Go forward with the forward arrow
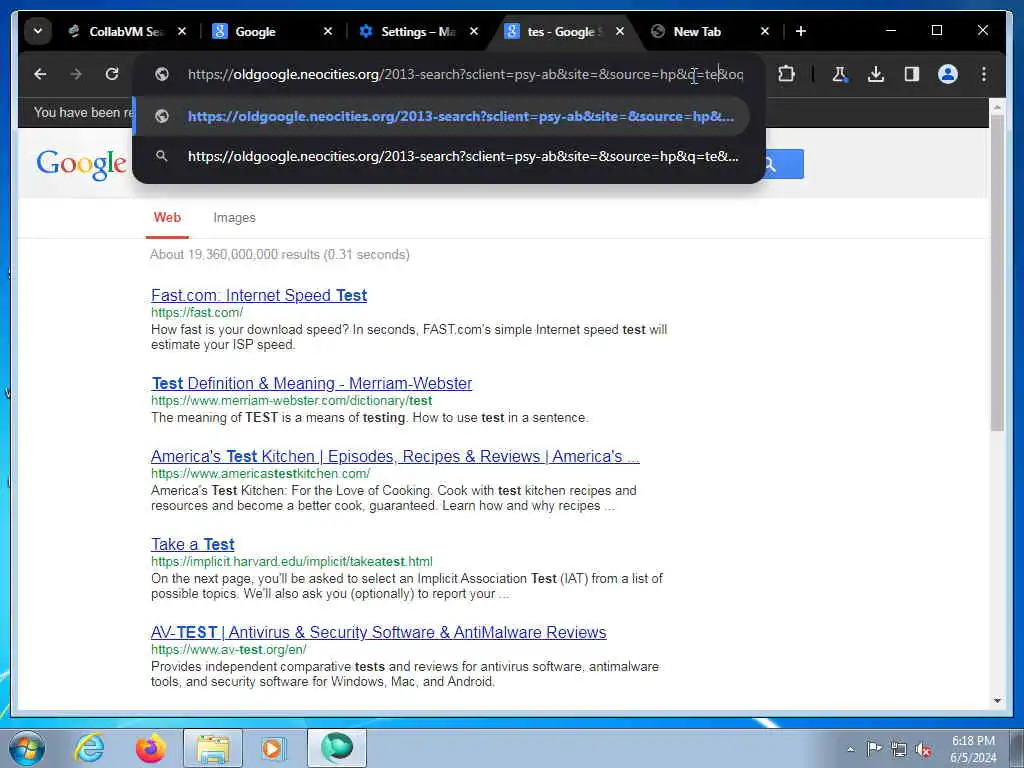This screenshot has height=768, width=1024. 76,74
